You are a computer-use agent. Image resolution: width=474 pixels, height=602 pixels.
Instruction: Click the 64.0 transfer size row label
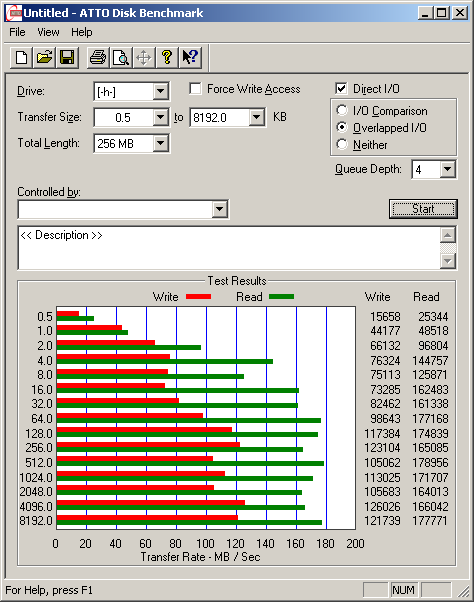[x=42, y=418]
